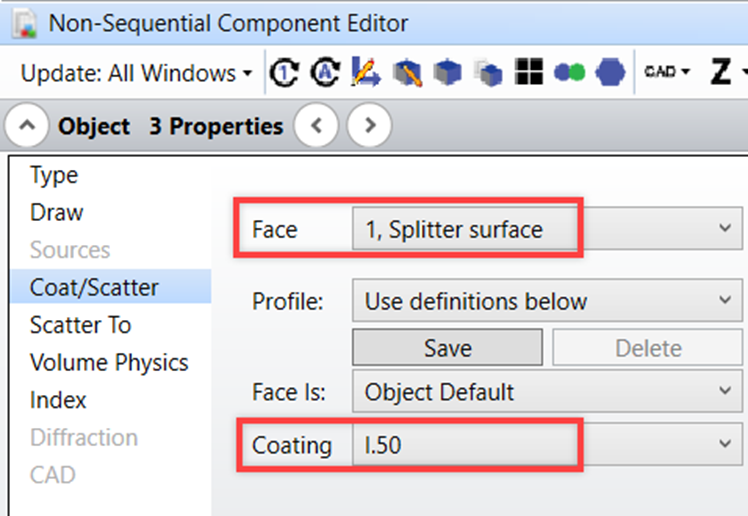This screenshot has width=748, height=516.
Task: Click the black four-square grid icon
Action: pyautogui.click(x=529, y=73)
